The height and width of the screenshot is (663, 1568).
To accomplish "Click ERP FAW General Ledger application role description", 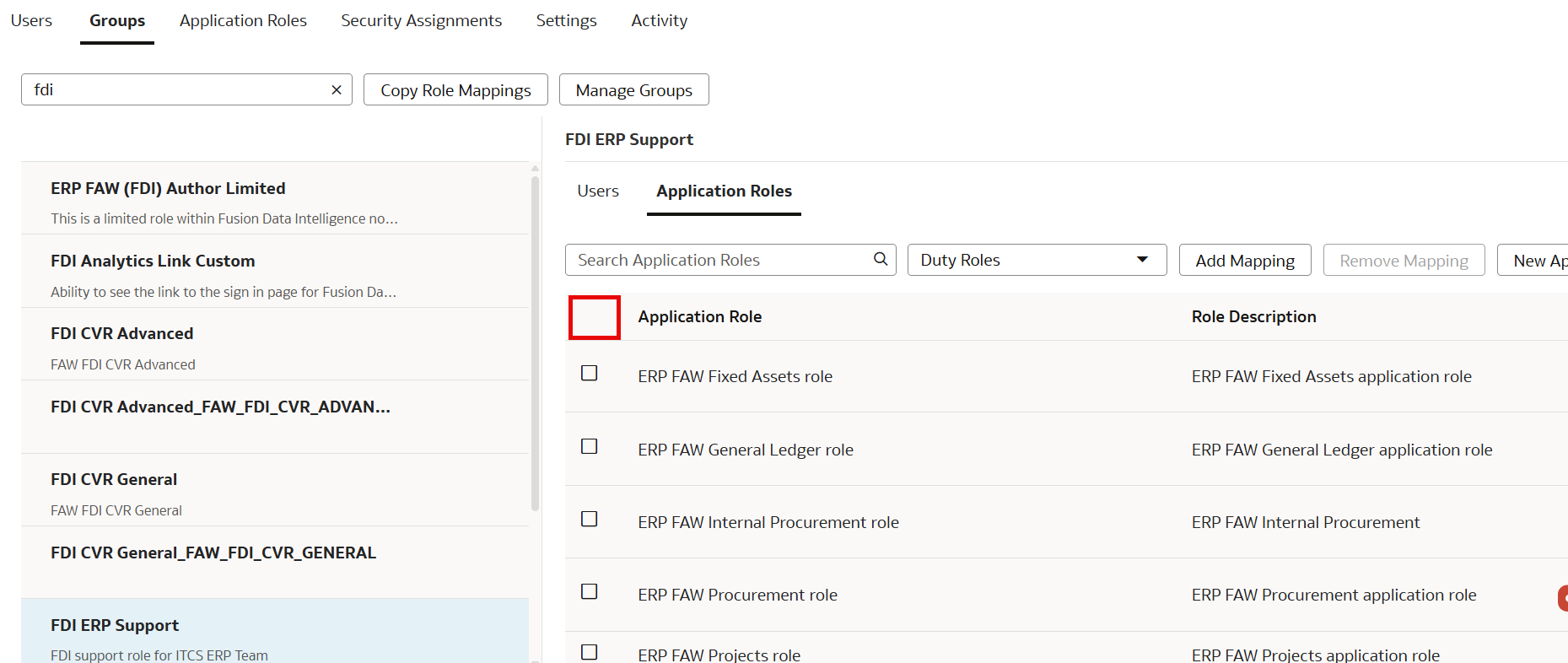I will click(1342, 450).
